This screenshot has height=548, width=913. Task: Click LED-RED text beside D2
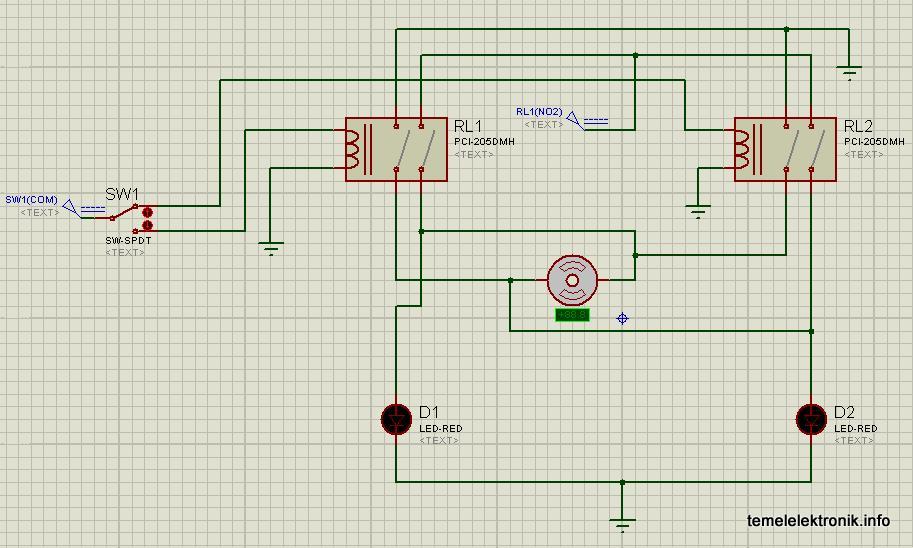(x=855, y=429)
